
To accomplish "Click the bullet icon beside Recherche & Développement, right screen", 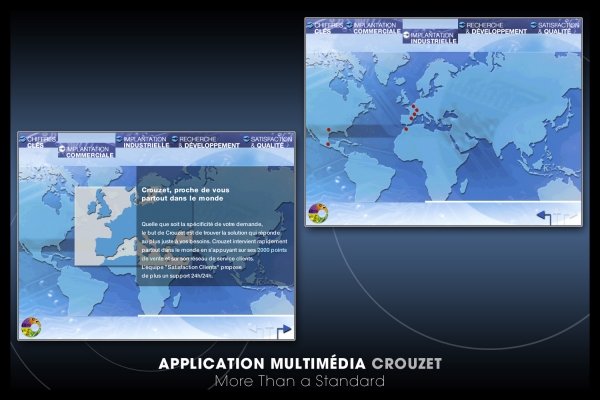I will coord(461,24).
